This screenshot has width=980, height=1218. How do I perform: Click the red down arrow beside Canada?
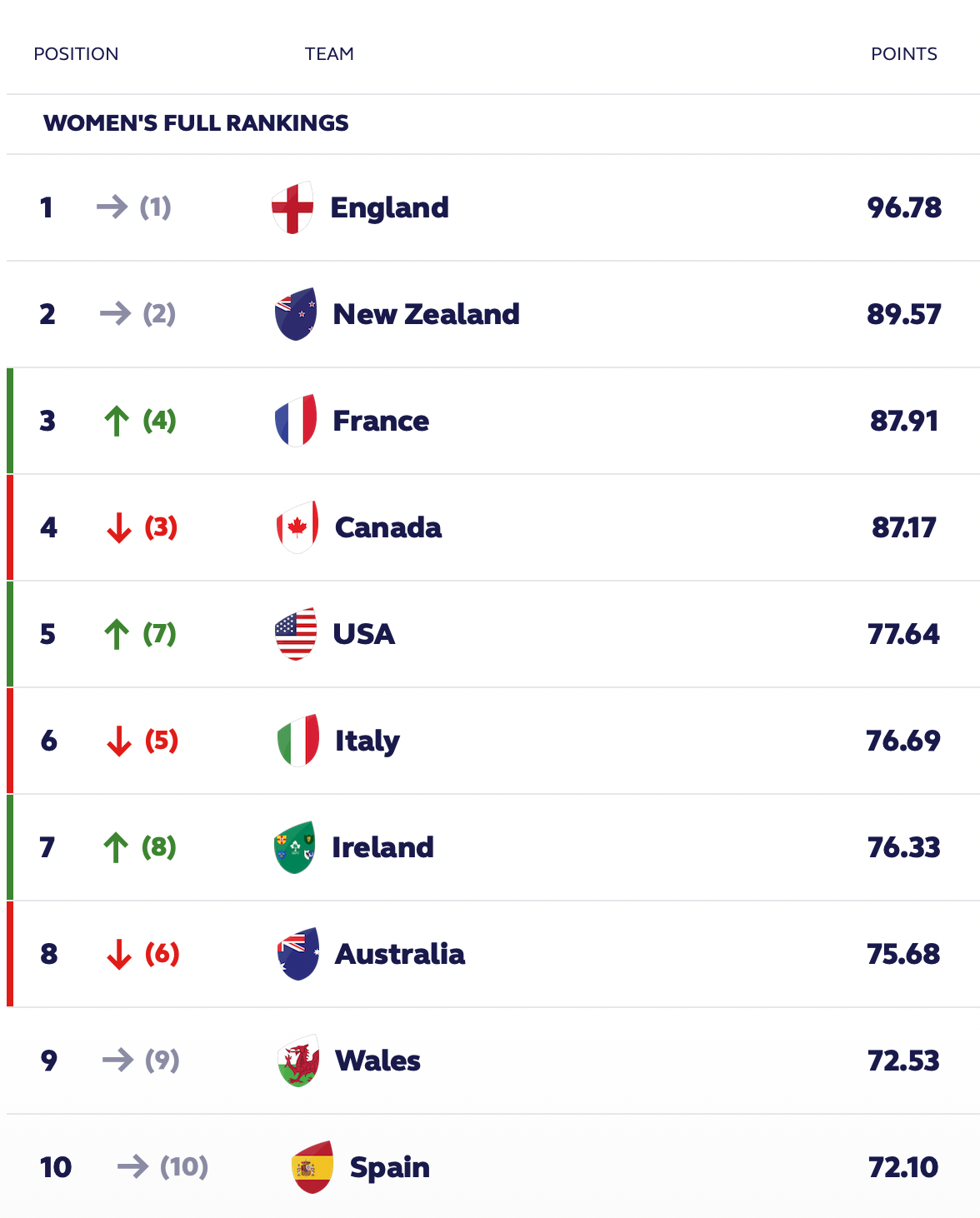119,527
